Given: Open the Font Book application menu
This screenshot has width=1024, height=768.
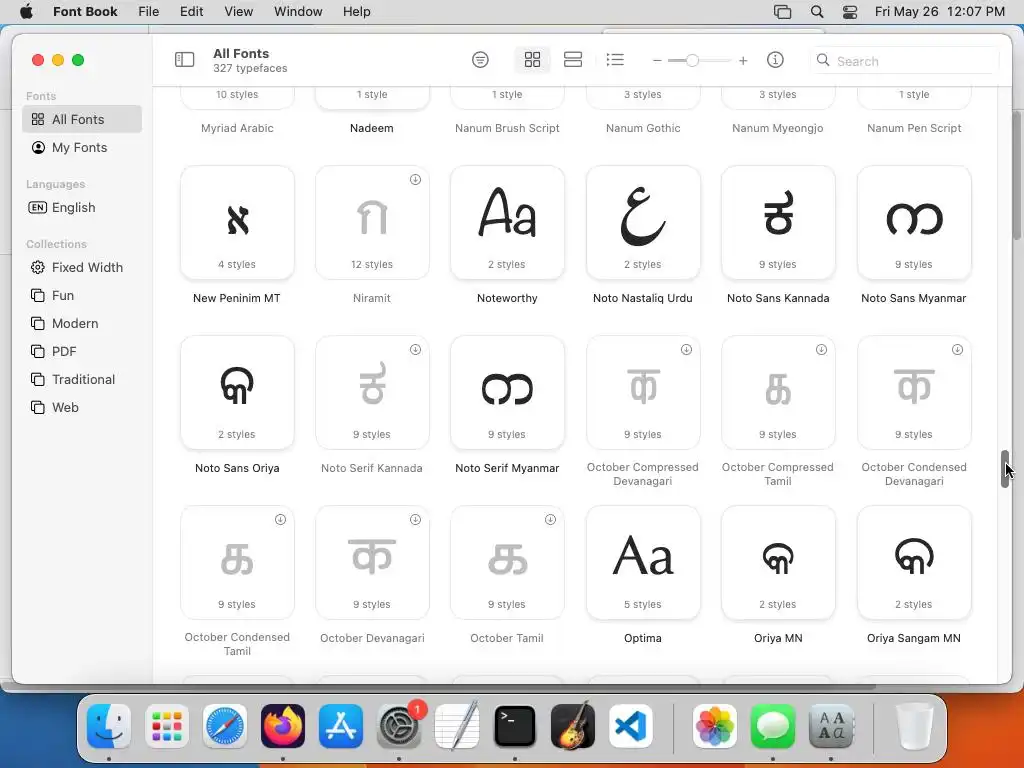Looking at the screenshot, I should click(x=85, y=11).
